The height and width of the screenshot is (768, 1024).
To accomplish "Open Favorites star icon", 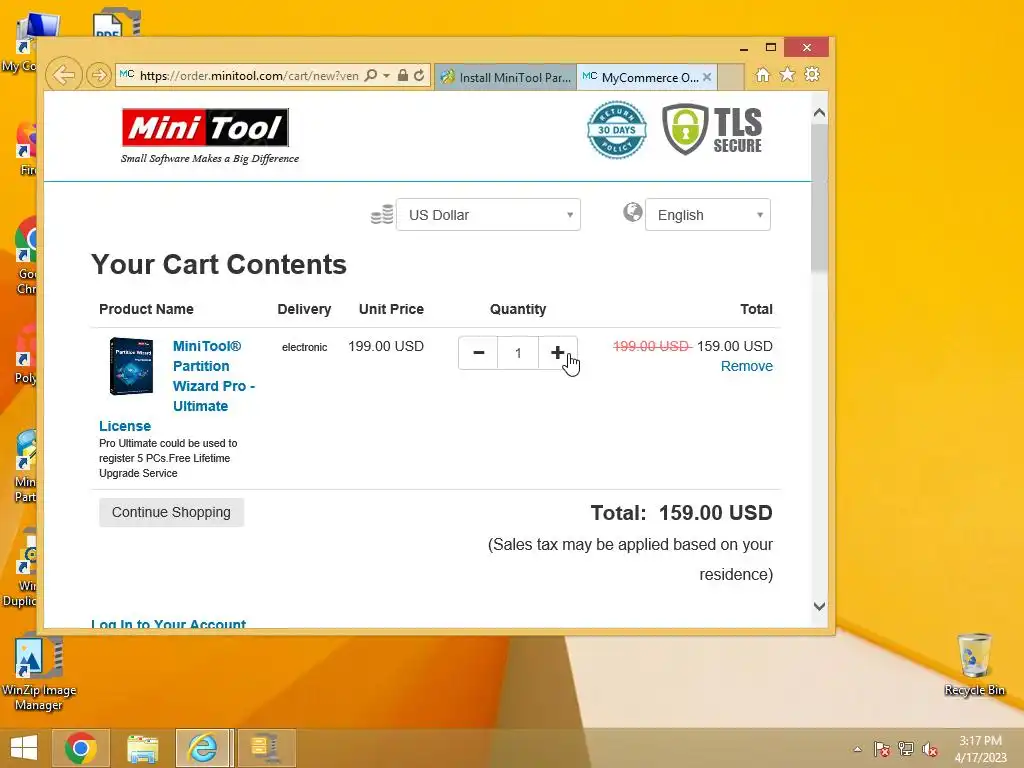I will point(788,75).
